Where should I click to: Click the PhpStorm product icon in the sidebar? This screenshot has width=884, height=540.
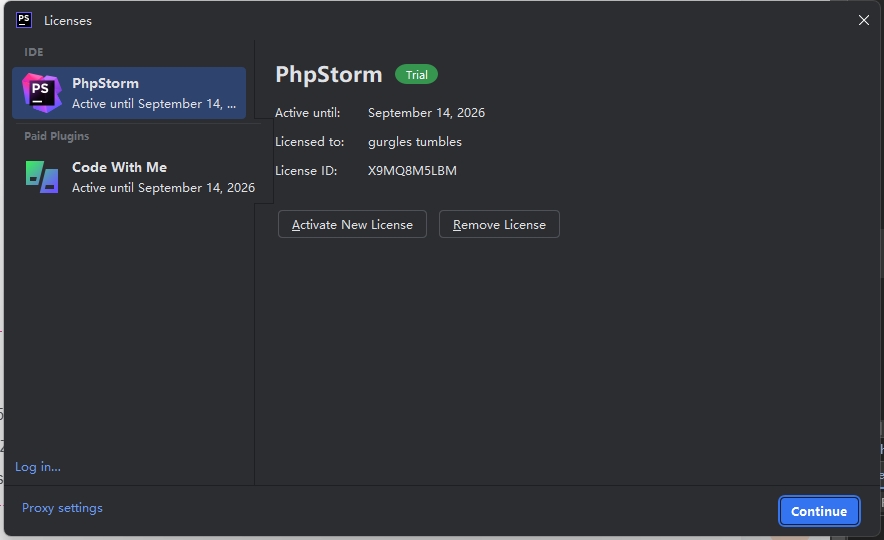click(x=41, y=93)
